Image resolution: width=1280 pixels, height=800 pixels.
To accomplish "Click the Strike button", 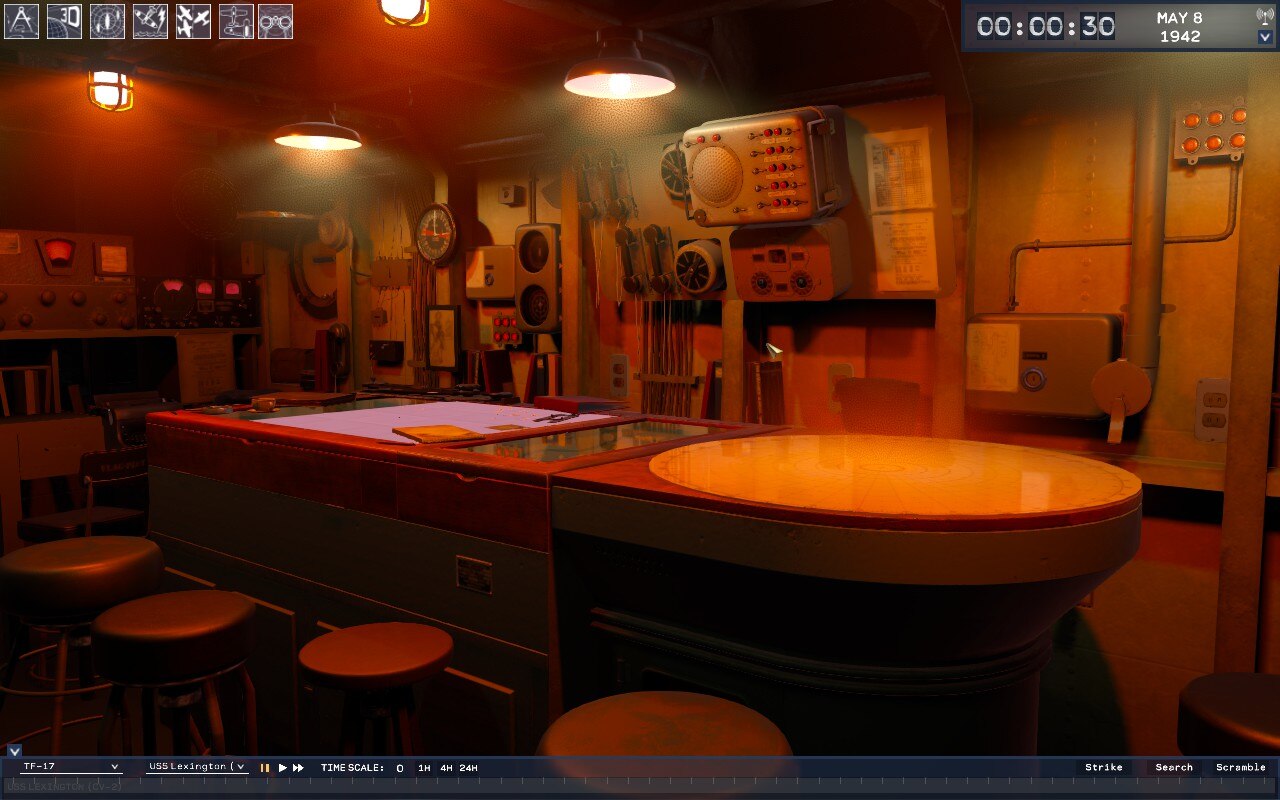I will pos(1104,767).
